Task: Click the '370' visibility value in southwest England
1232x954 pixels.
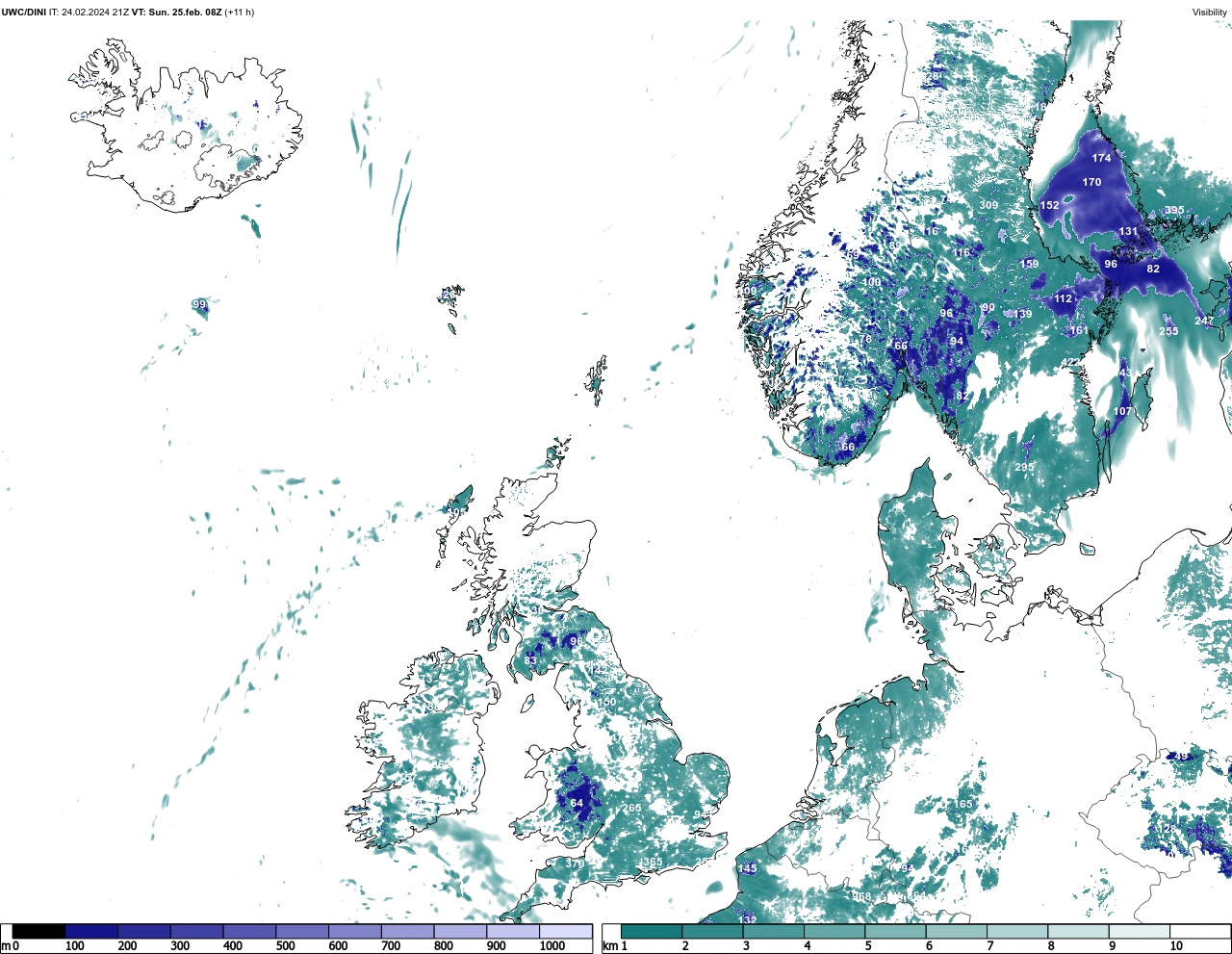Action: point(575,864)
